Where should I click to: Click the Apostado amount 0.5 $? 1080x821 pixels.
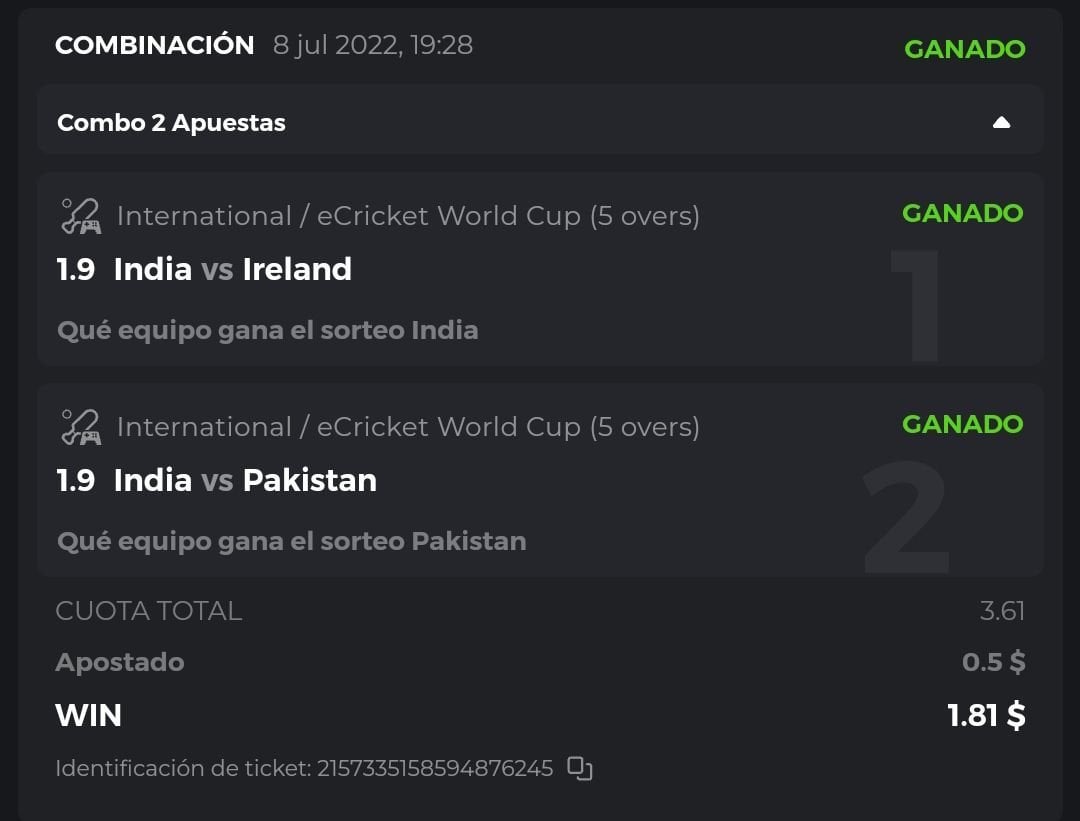(993, 662)
